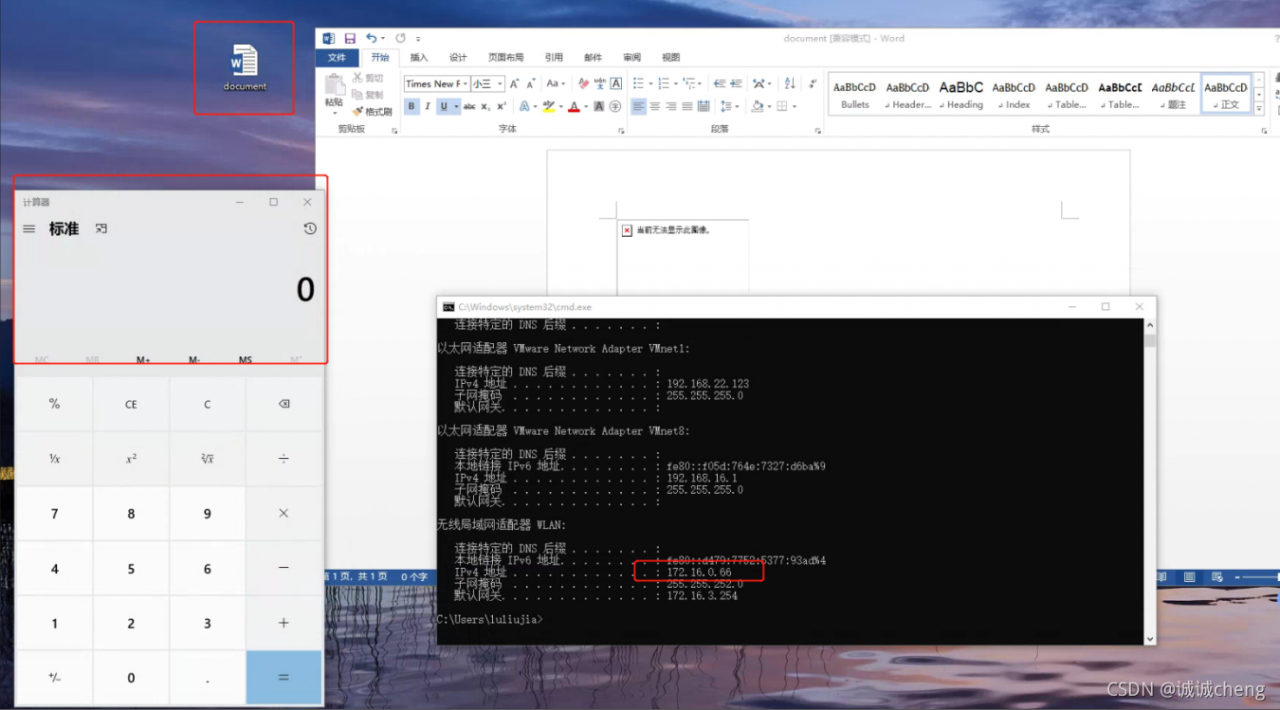Open the Font dialog launcher (字体)
Screen dimensions: 1280x710
coord(621,131)
